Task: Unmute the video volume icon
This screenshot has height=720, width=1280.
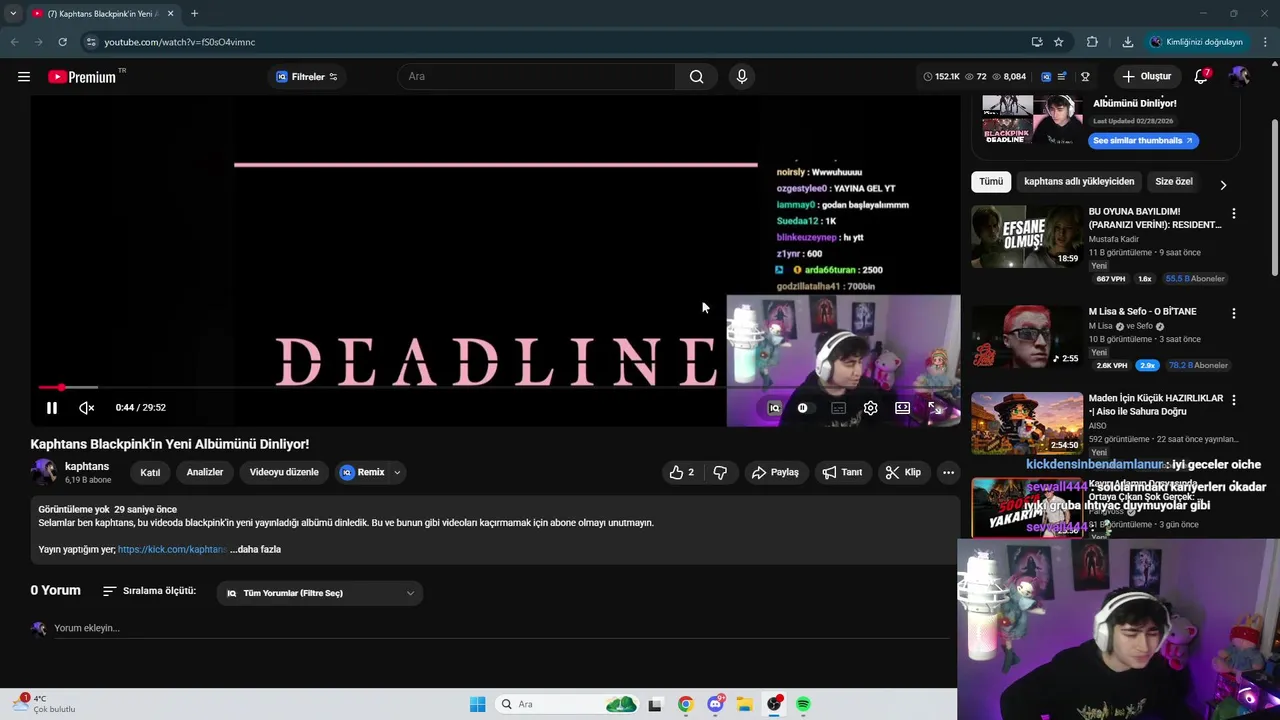Action: click(x=87, y=408)
